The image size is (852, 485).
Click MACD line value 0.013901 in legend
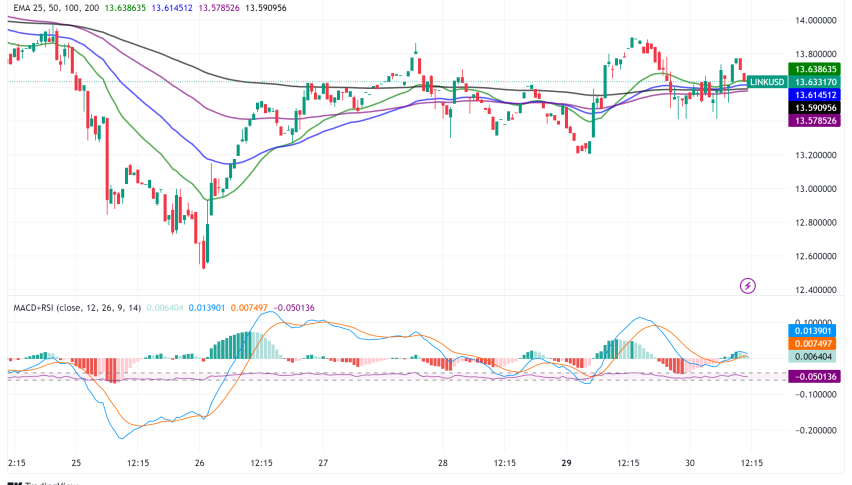tap(206, 308)
